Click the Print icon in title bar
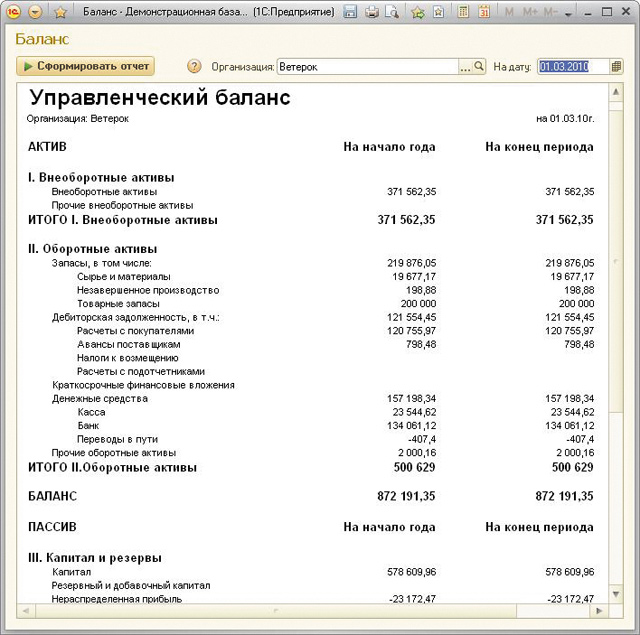Viewport: 640px width, 635px height. (372, 12)
